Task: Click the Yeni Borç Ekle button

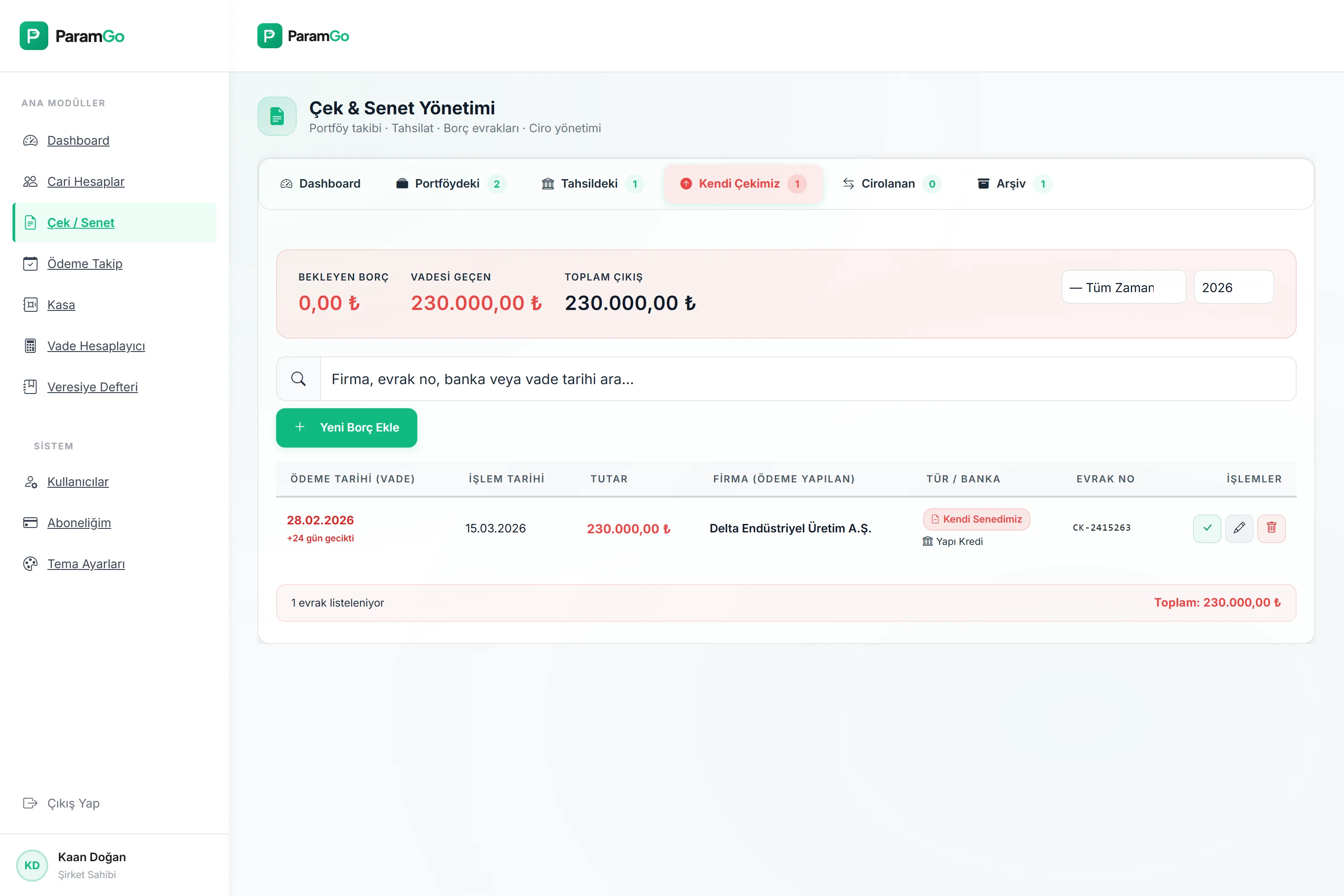Action: (x=346, y=427)
